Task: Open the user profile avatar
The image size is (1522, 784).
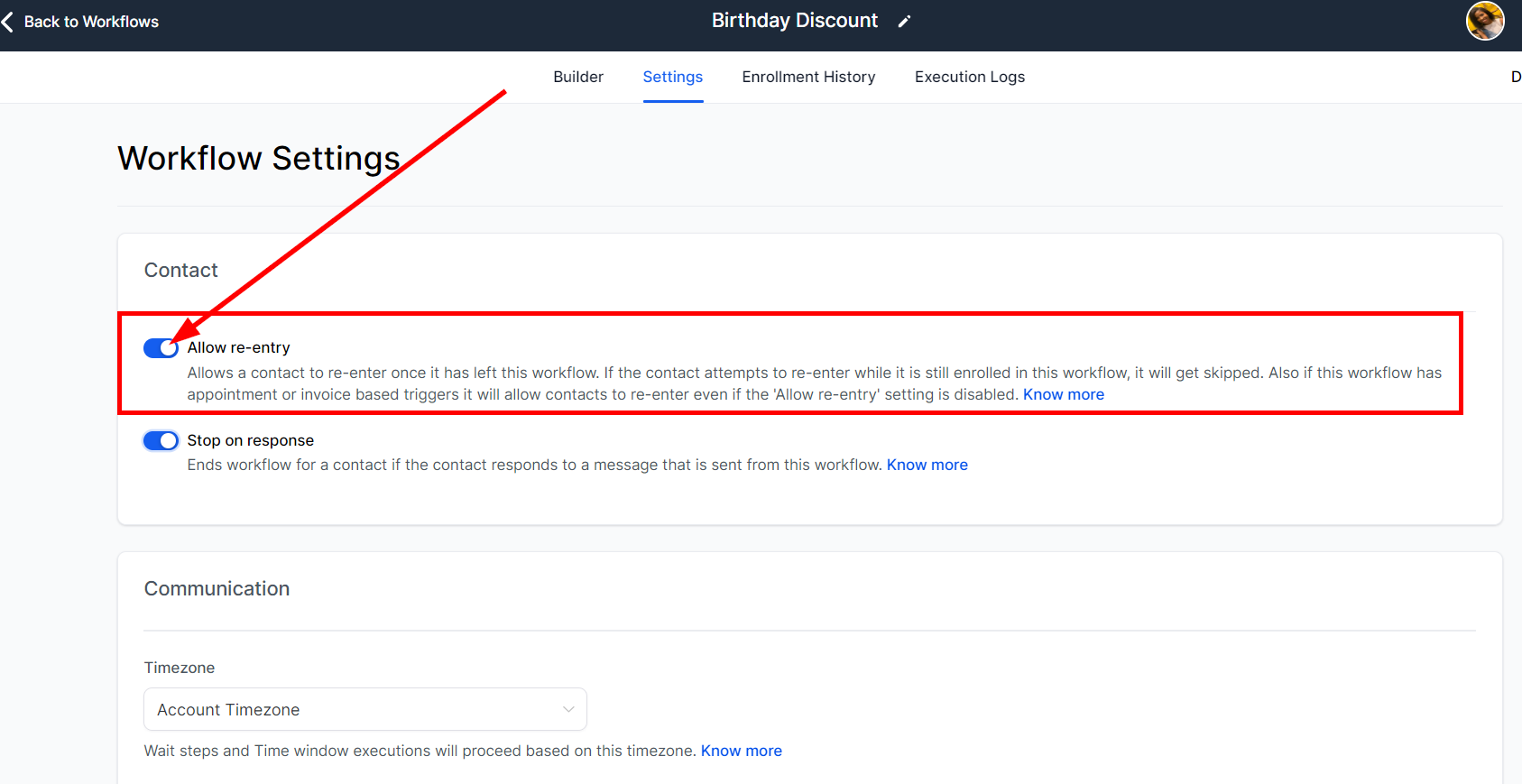Action: coord(1484,21)
